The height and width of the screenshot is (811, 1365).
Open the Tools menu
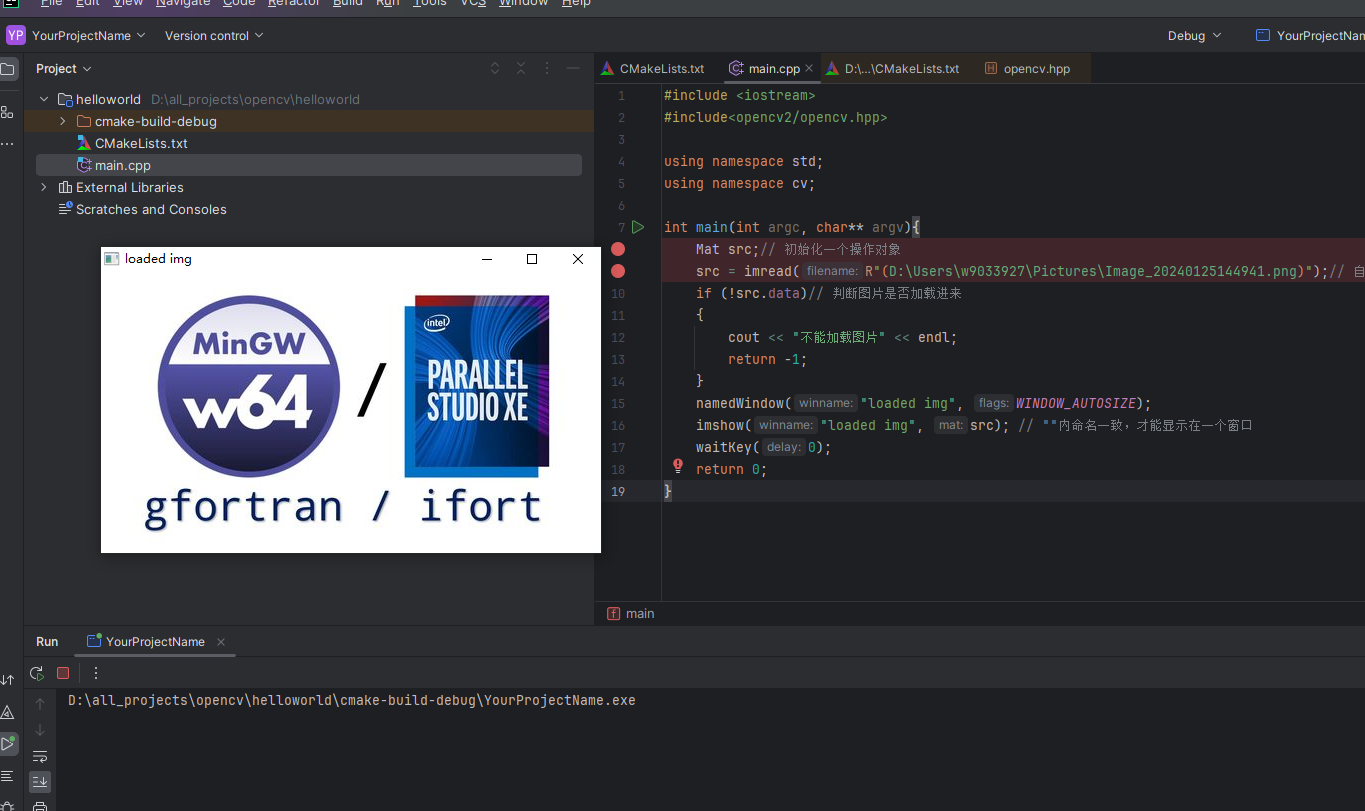tap(430, 3)
